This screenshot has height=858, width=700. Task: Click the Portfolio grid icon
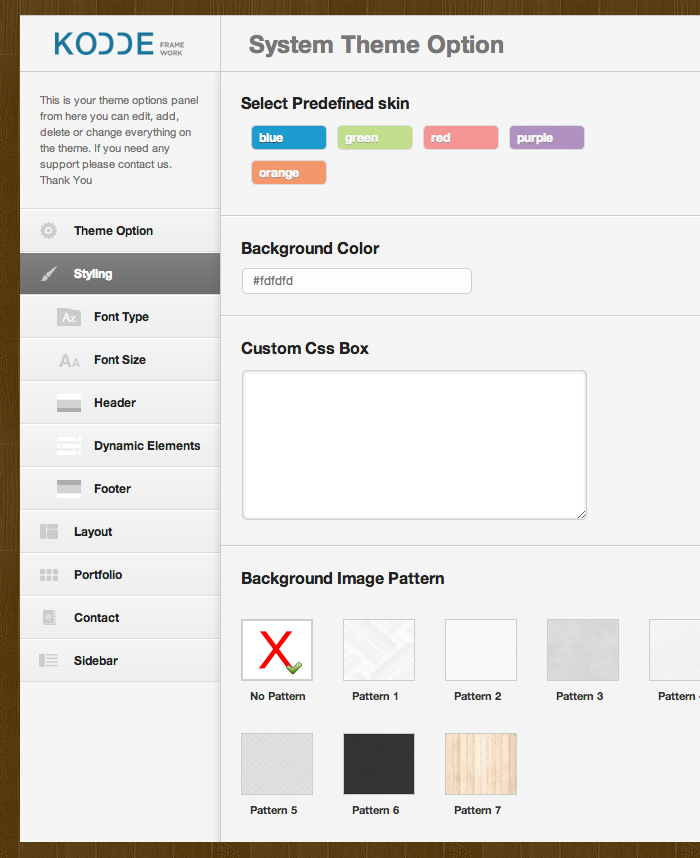pos(48,575)
